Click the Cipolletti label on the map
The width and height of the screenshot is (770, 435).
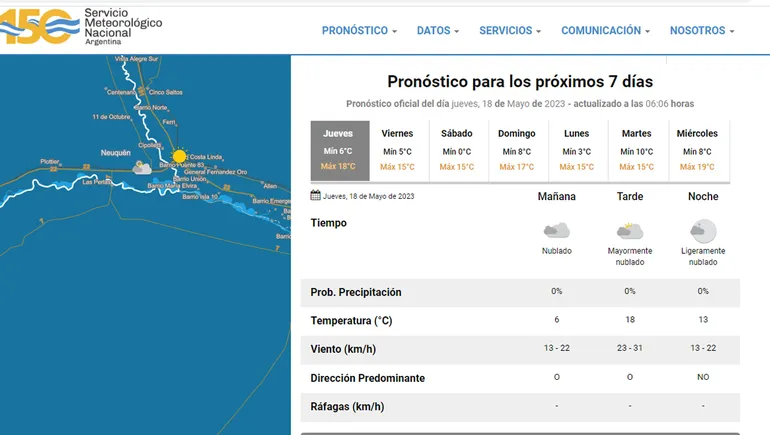click(x=151, y=144)
